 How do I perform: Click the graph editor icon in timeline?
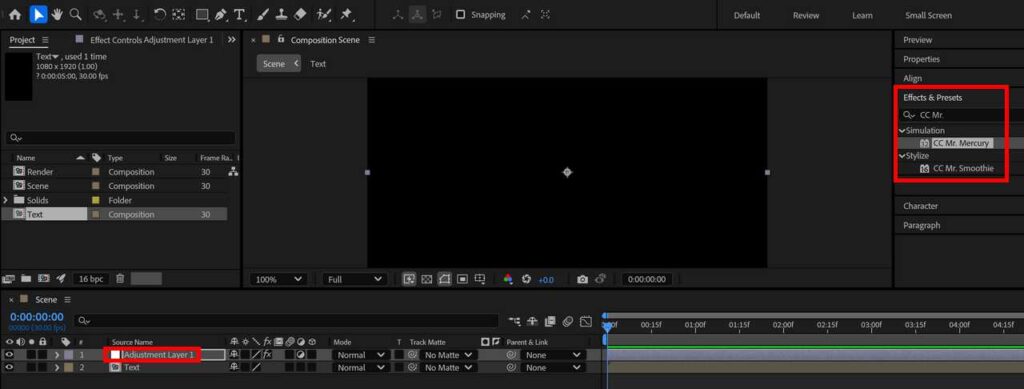[586, 320]
